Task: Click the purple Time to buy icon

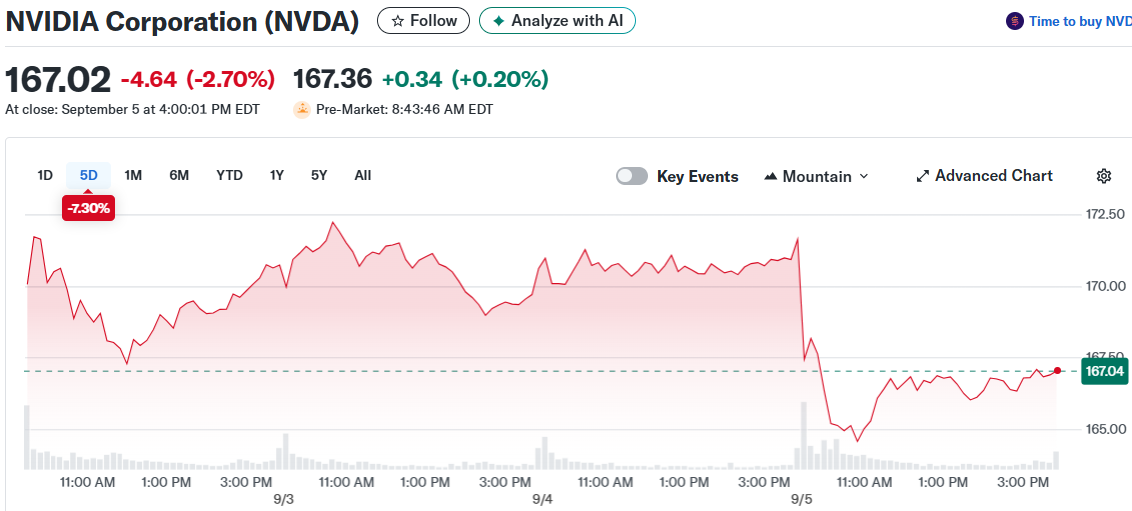Action: 1015,21
